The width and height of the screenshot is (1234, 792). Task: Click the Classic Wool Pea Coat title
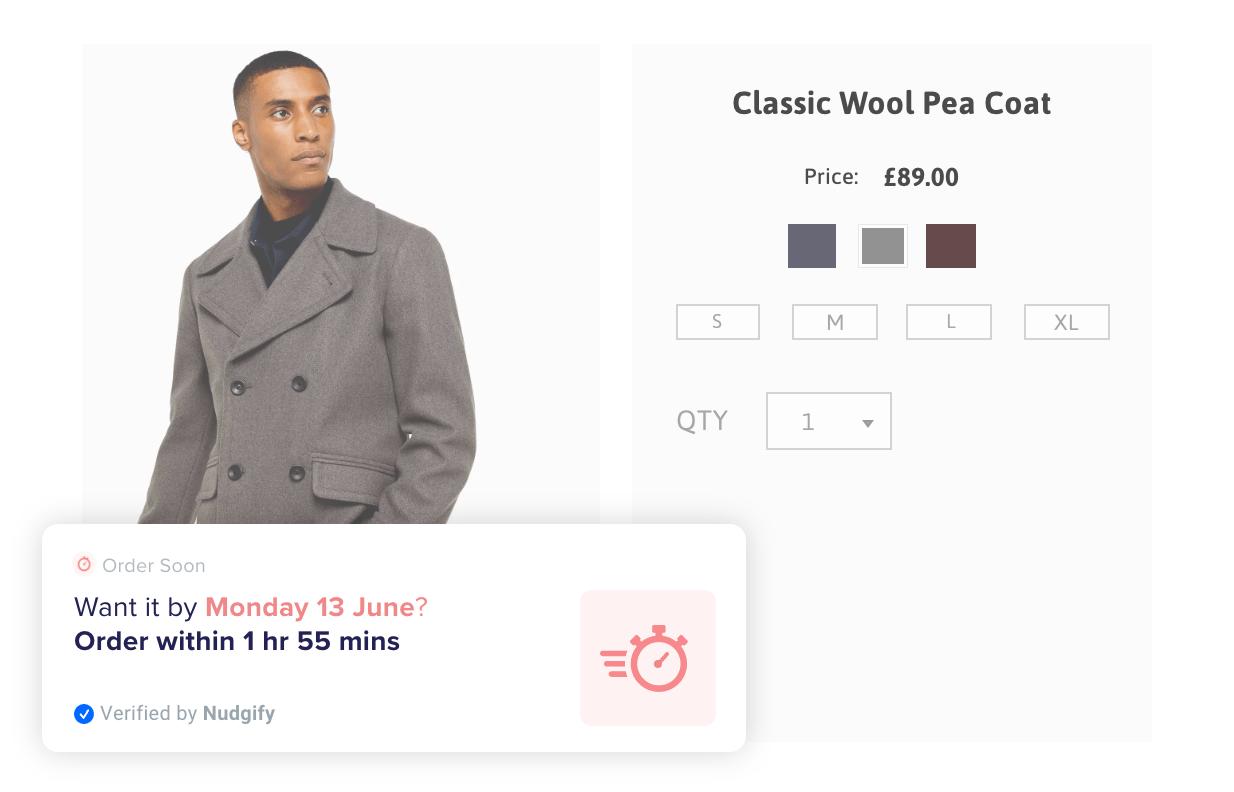[x=891, y=103]
